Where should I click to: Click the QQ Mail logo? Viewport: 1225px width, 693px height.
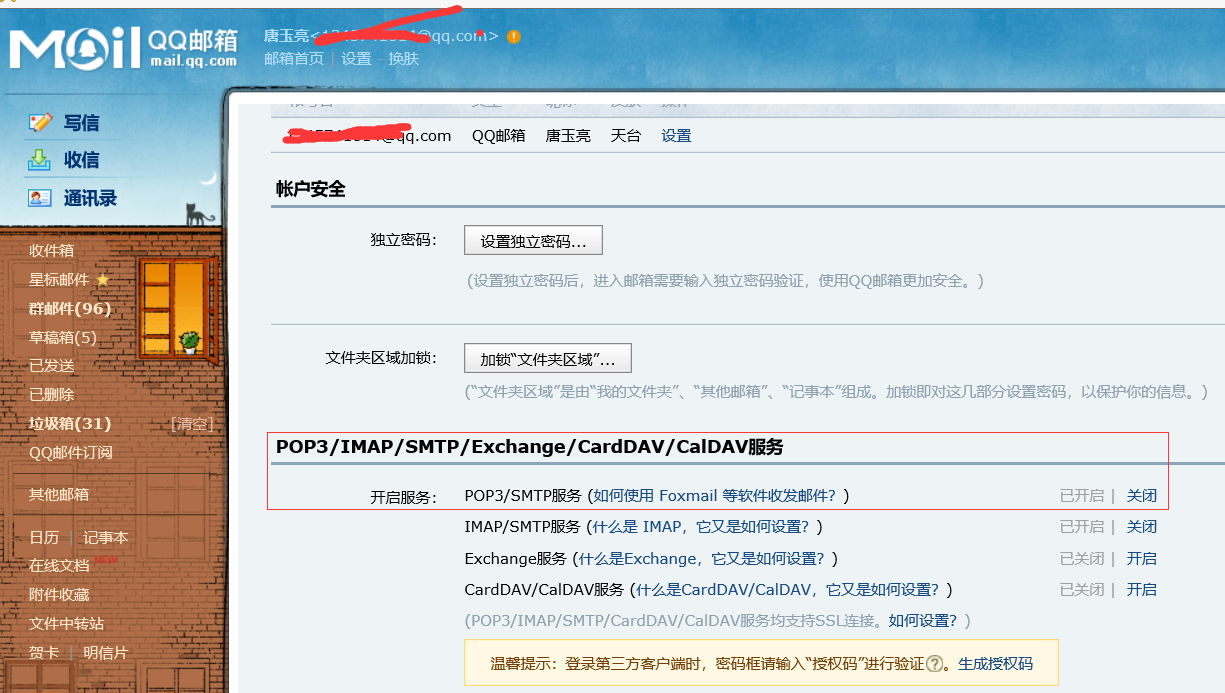pyautogui.click(x=124, y=48)
